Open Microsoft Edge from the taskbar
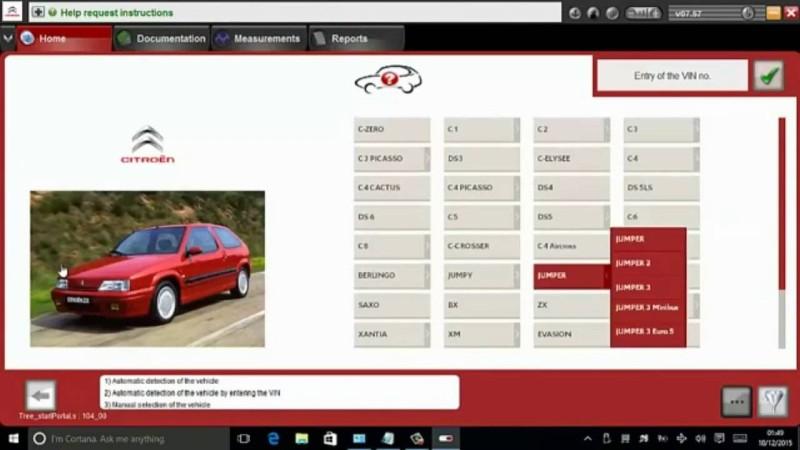This screenshot has width=800, height=450. click(273, 439)
